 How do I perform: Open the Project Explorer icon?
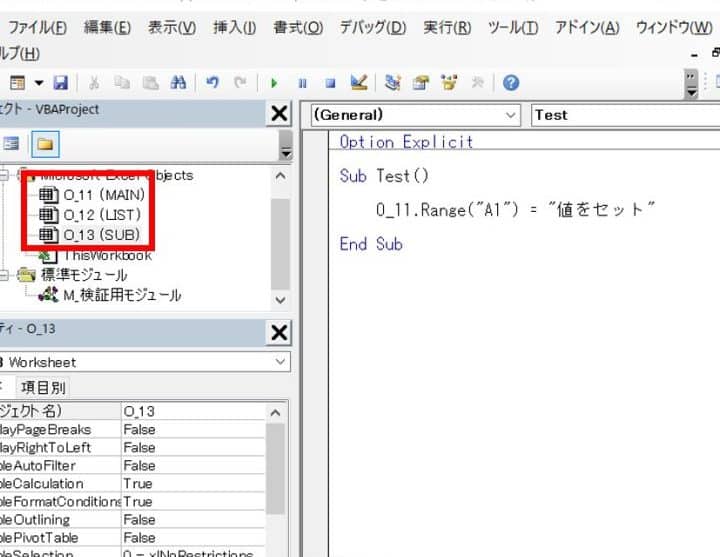click(x=393, y=83)
